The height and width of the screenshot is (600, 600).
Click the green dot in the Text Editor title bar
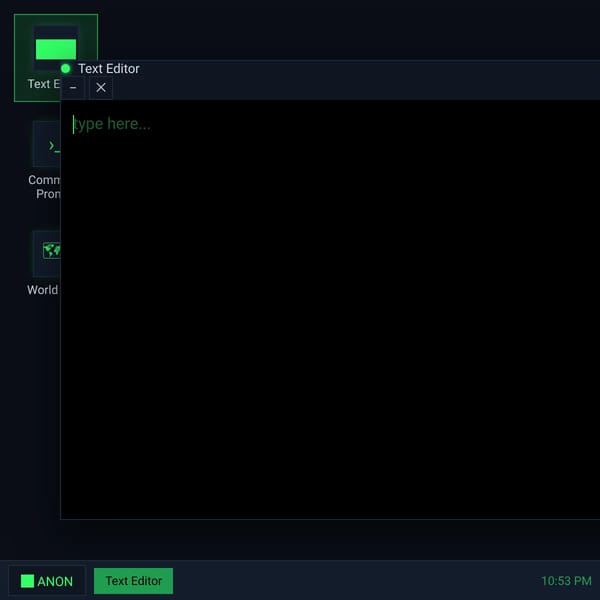[65, 69]
